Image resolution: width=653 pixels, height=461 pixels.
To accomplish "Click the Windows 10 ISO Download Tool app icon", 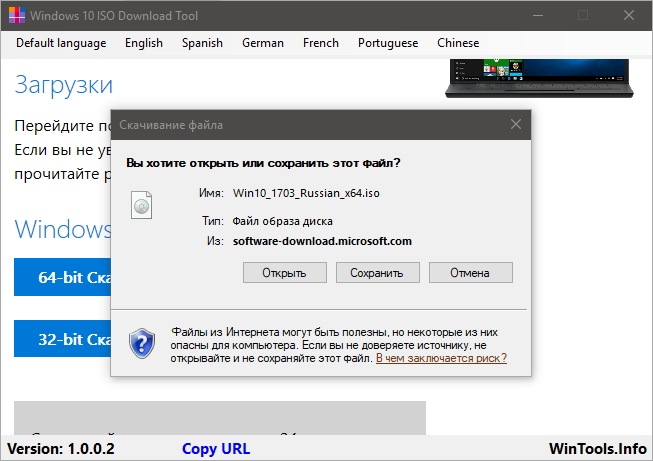I will pyautogui.click(x=17, y=15).
